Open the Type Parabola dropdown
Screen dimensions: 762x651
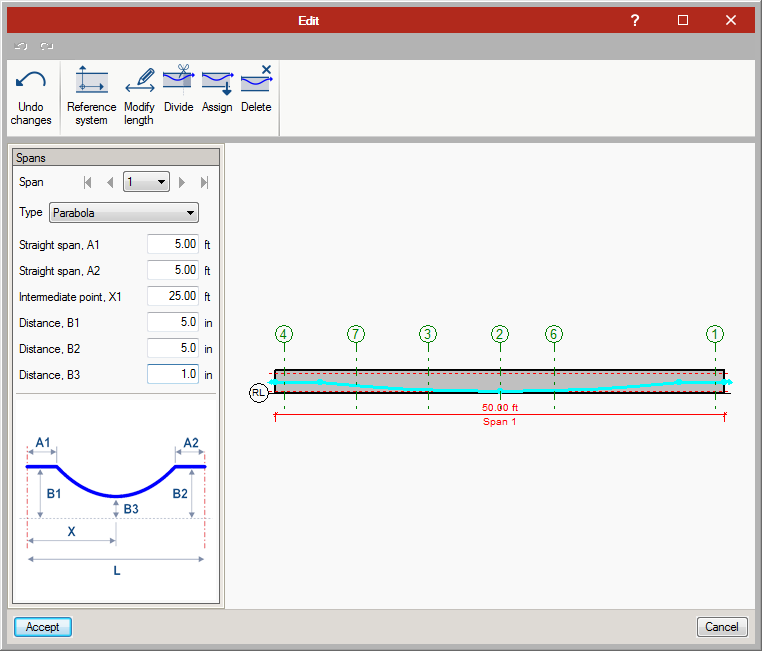click(124, 213)
